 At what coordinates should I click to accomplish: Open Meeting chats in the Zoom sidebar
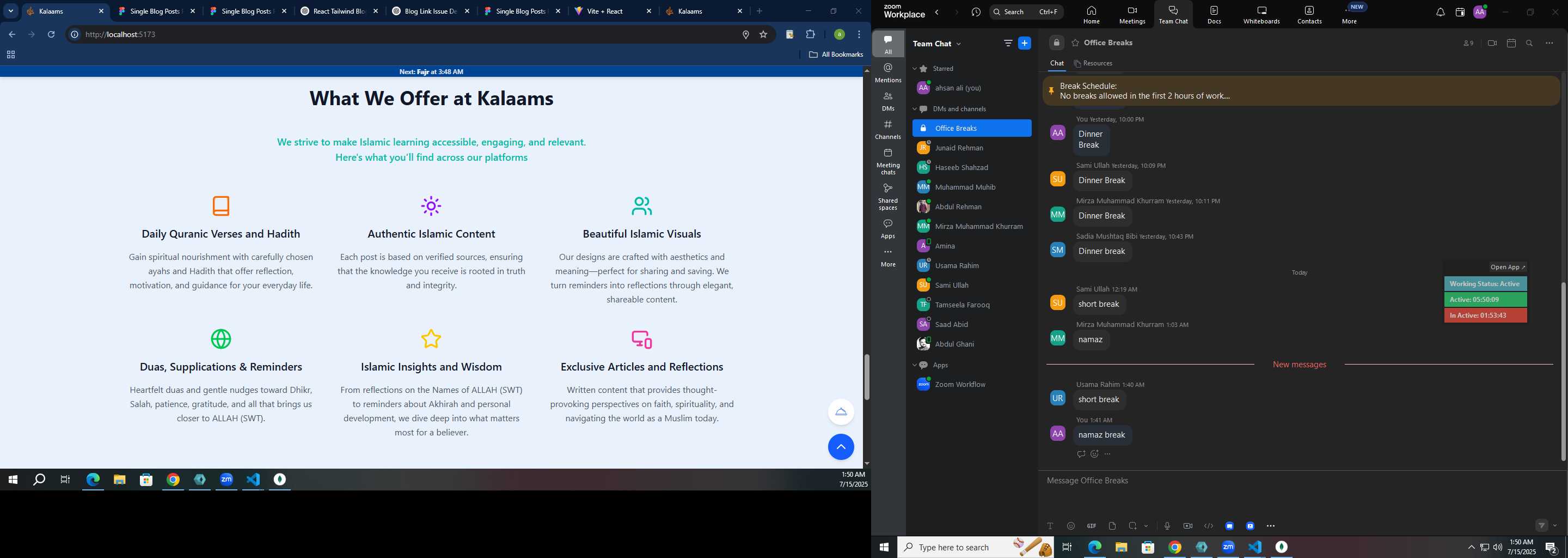pyautogui.click(x=888, y=161)
